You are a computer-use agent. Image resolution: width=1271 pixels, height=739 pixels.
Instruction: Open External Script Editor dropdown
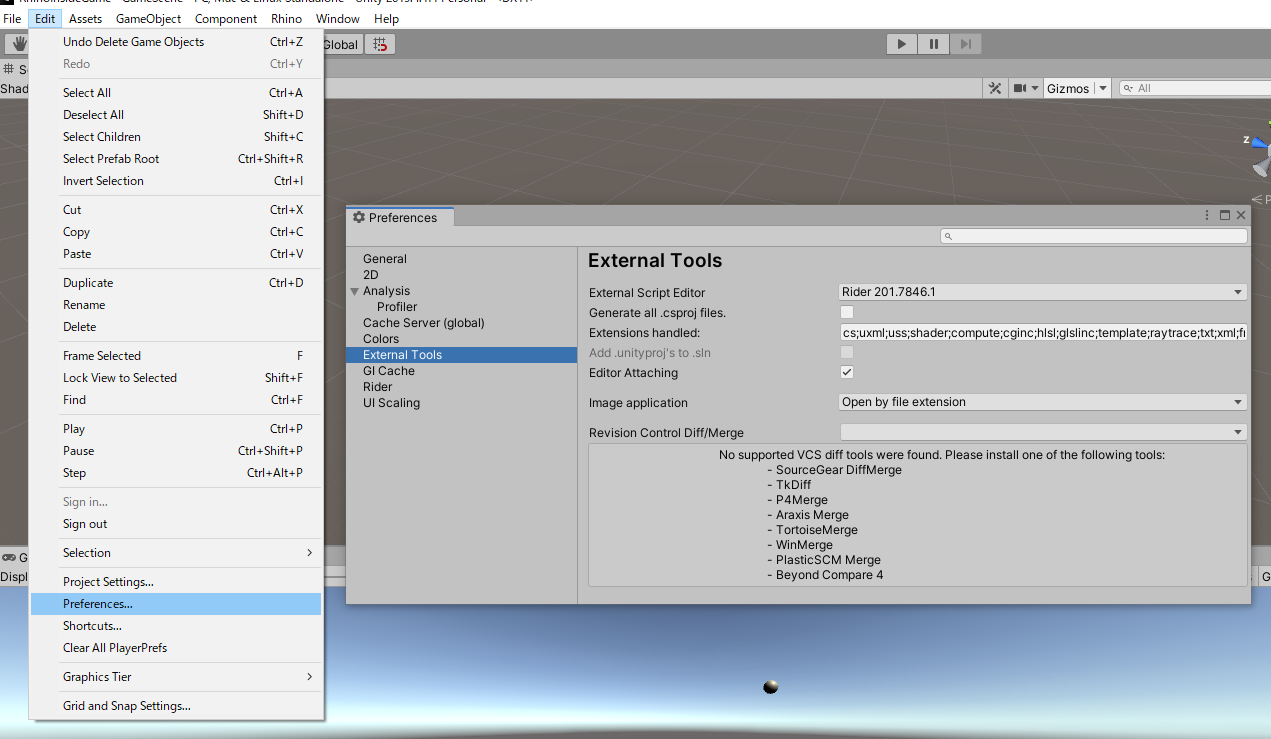1043,292
